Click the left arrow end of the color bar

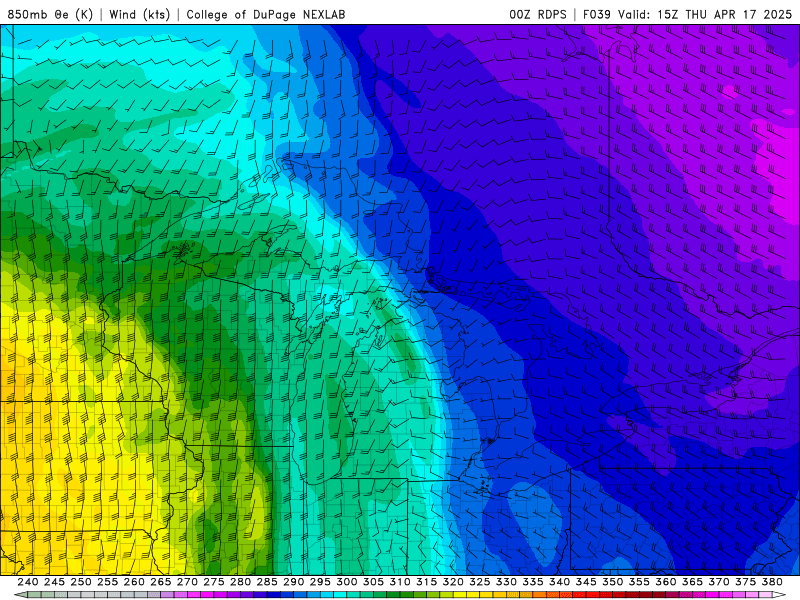pos(20,595)
